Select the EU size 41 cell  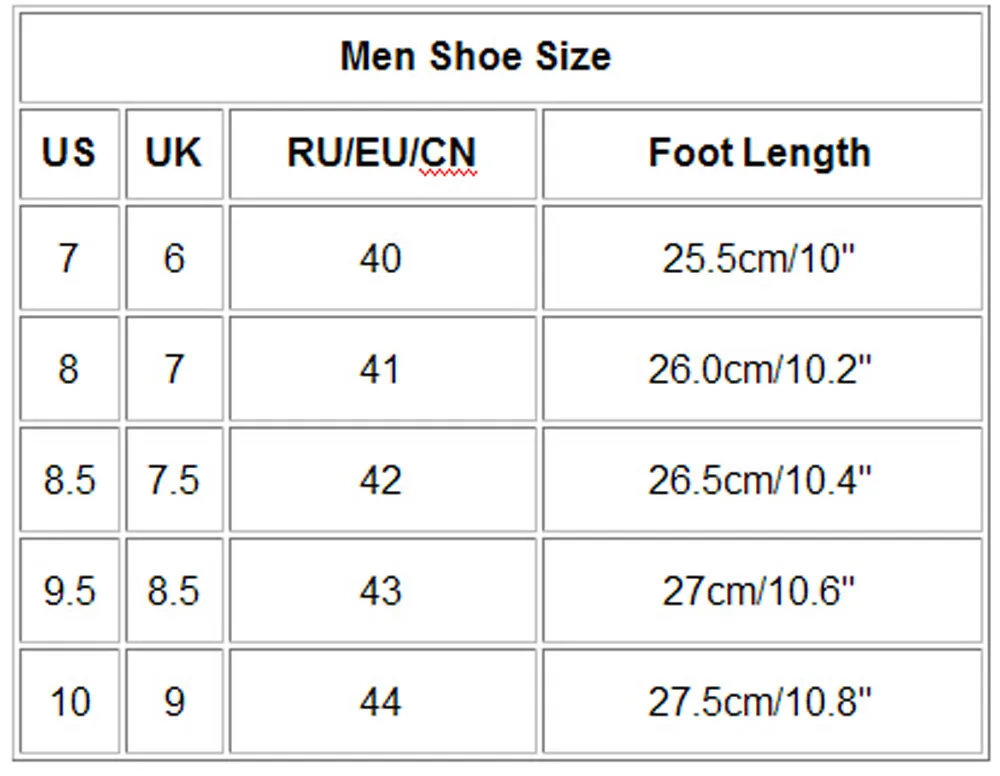coord(382,370)
